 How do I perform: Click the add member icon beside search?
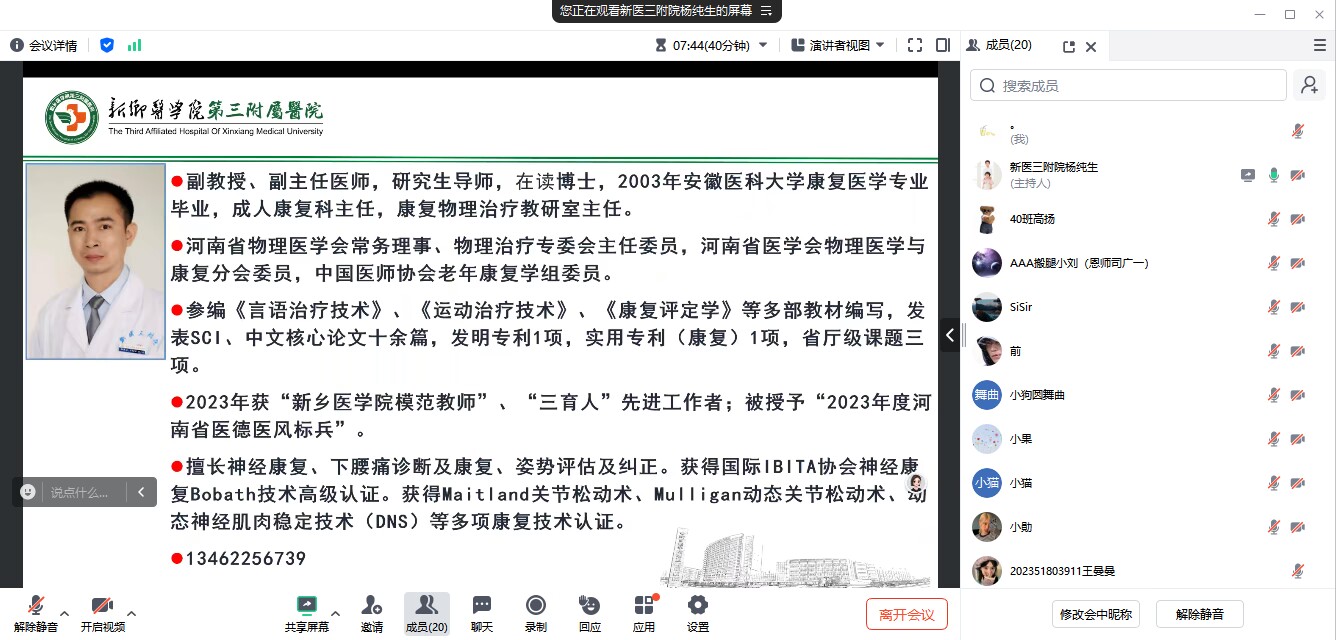click(1309, 86)
